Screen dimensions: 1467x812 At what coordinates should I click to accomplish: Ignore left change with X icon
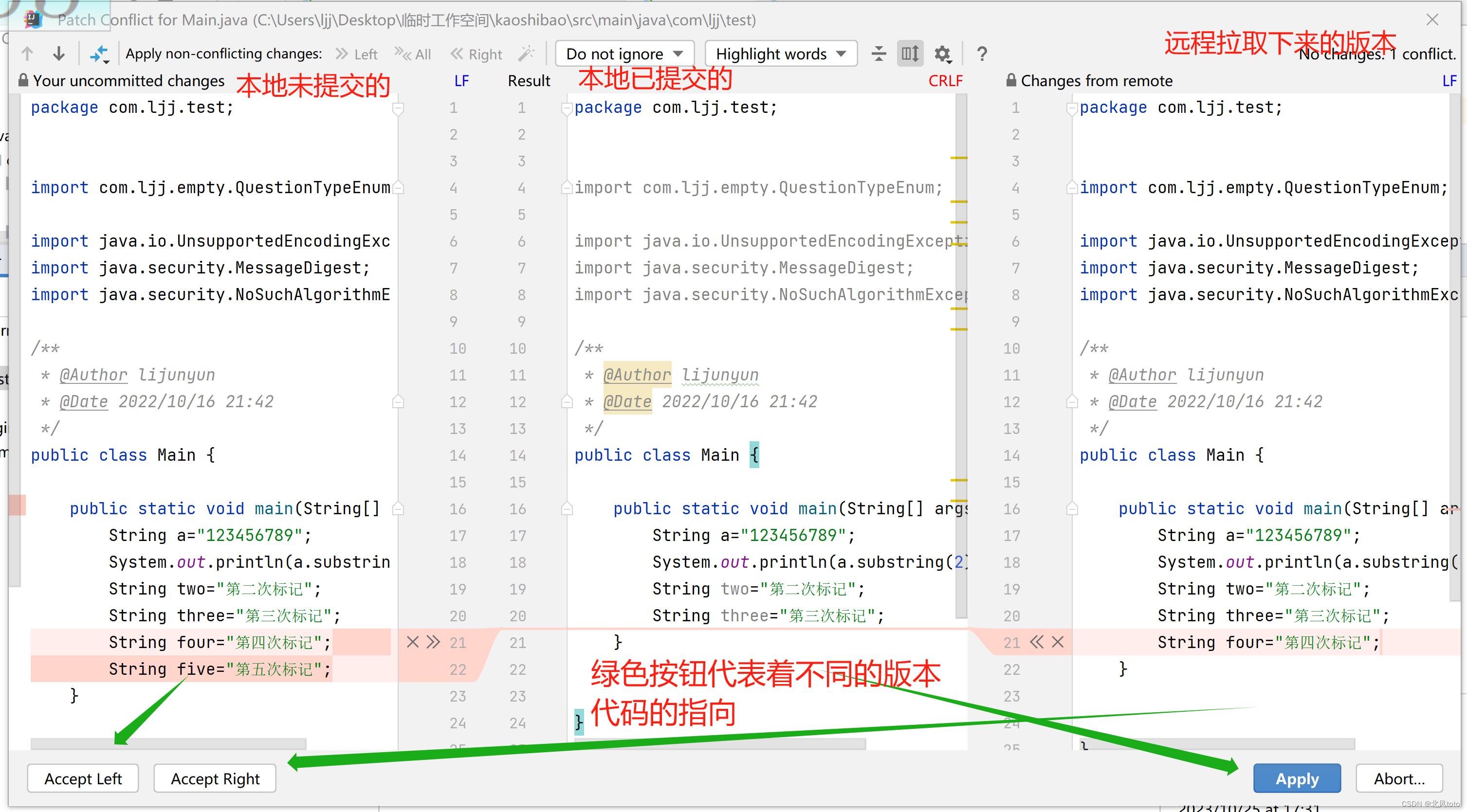(x=413, y=642)
